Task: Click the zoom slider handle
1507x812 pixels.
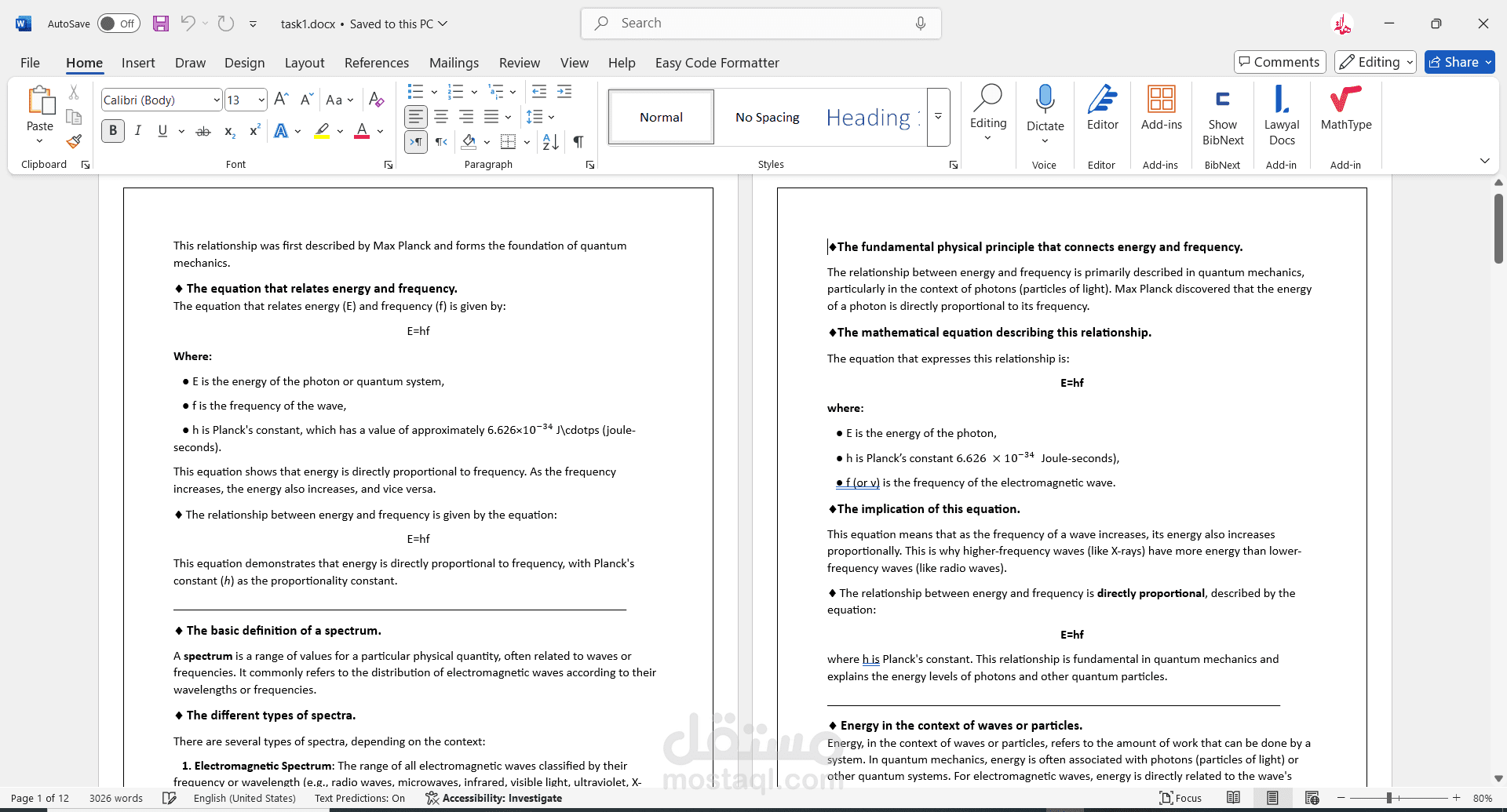Action: tap(1389, 798)
